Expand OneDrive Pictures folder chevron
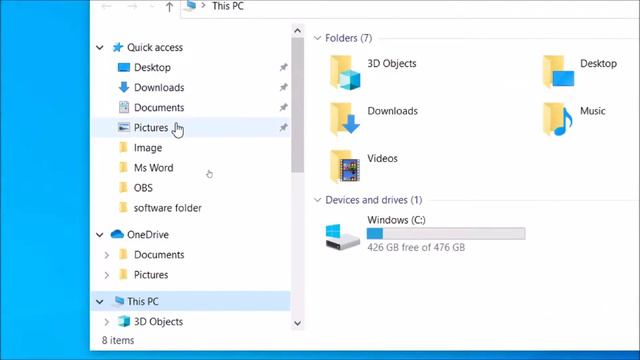 [107, 275]
